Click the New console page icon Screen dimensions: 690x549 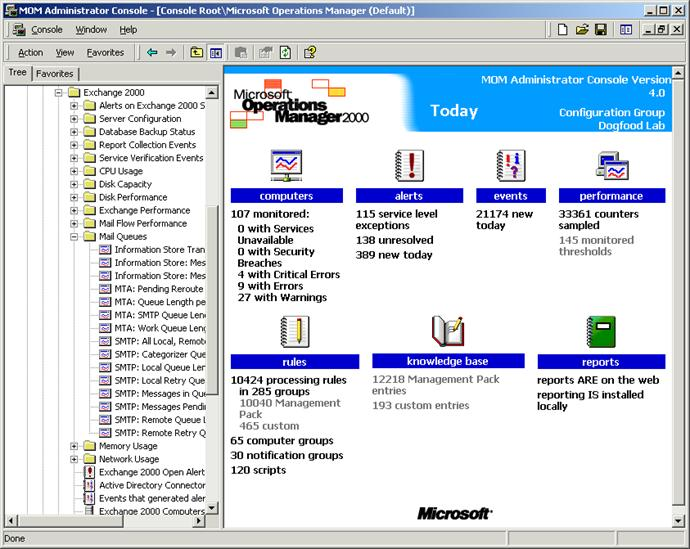click(562, 29)
